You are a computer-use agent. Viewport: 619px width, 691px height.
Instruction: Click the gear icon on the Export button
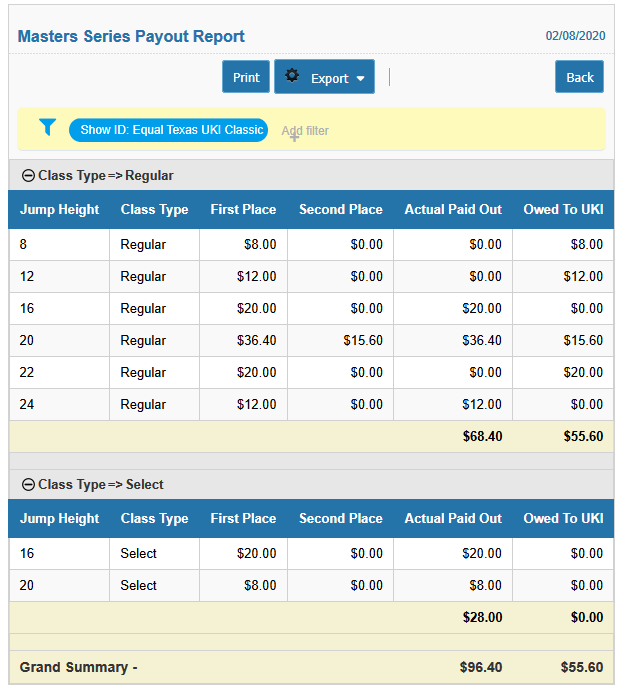coord(292,76)
